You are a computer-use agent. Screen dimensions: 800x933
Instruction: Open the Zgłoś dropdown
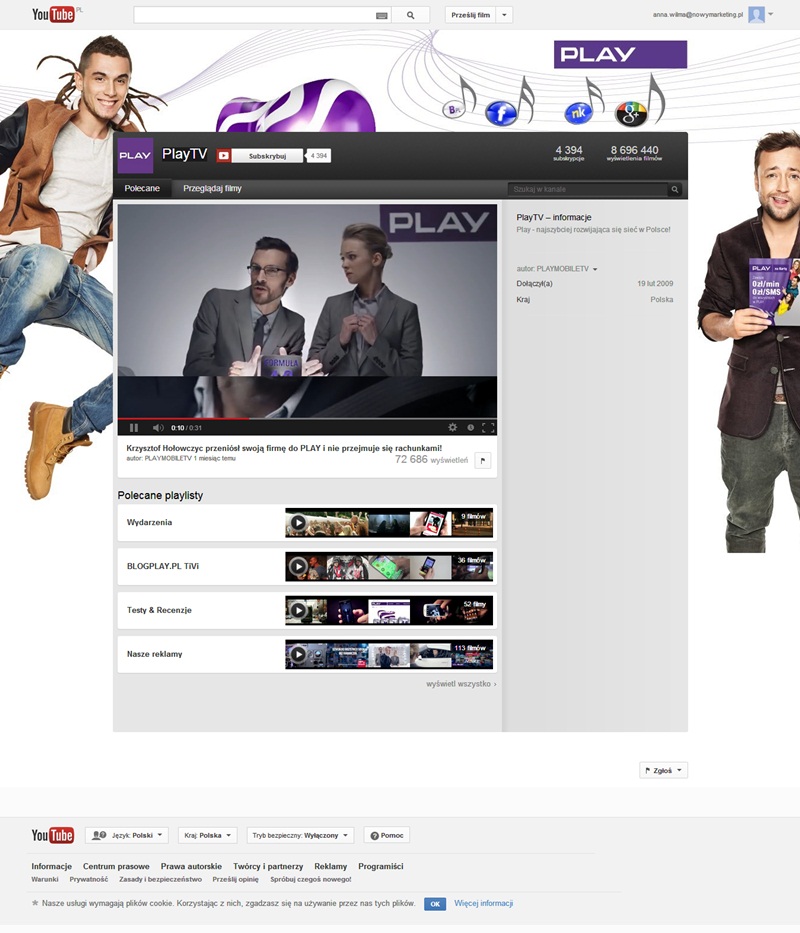click(x=663, y=771)
